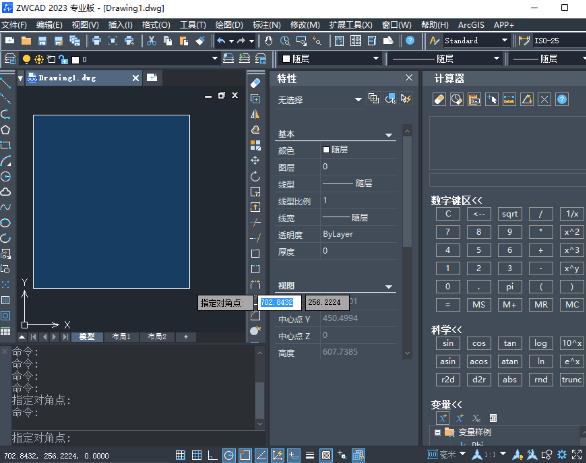The width and height of the screenshot is (586, 463).
Task: Select the Line drawing tool
Action: (x=5, y=83)
